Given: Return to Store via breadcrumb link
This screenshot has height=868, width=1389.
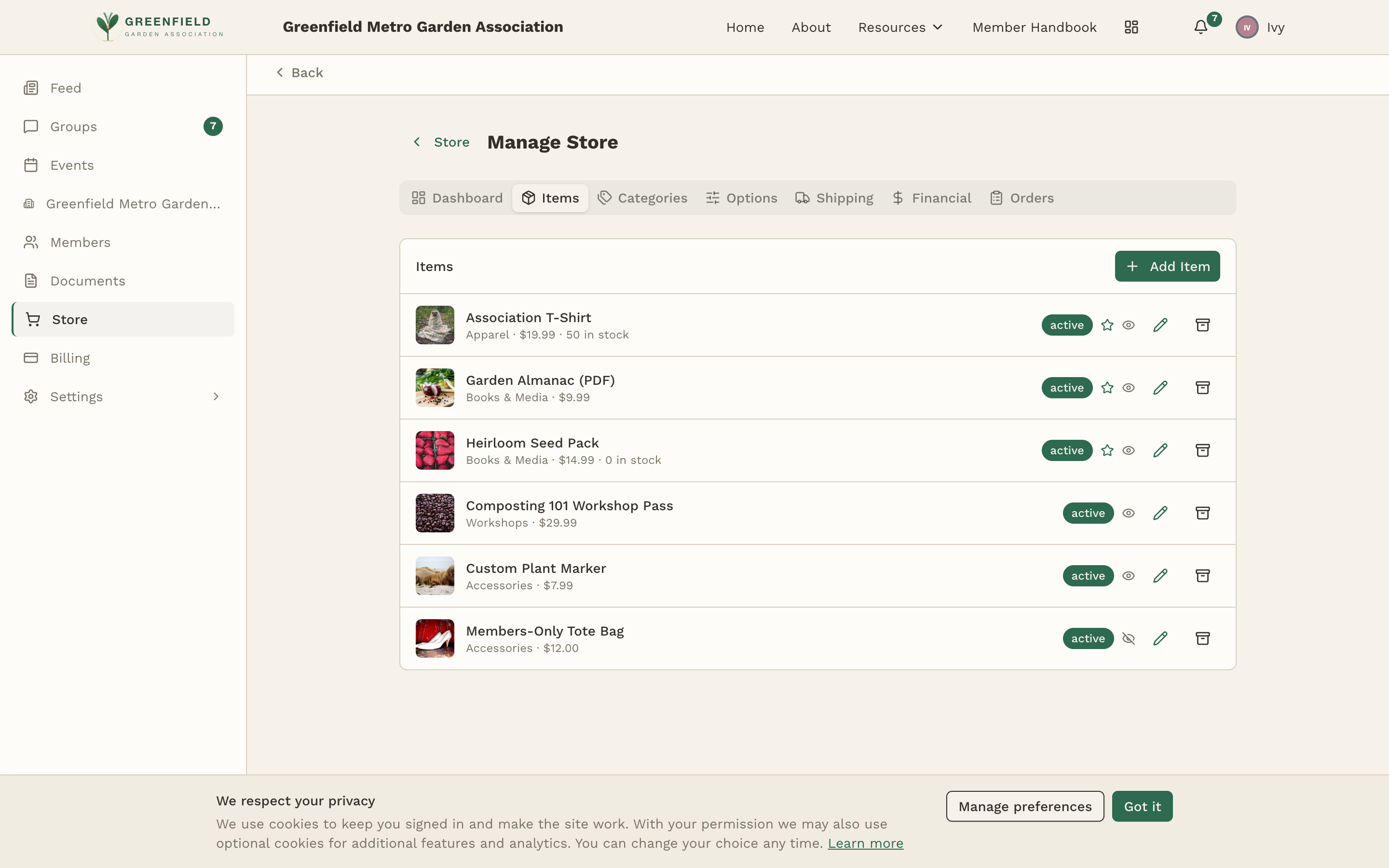Looking at the screenshot, I should pyautogui.click(x=441, y=142).
